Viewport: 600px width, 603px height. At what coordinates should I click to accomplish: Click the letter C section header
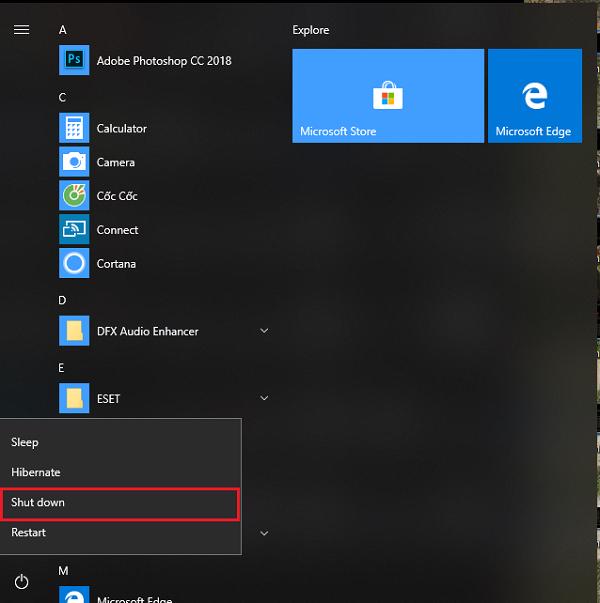pyautogui.click(x=62, y=97)
